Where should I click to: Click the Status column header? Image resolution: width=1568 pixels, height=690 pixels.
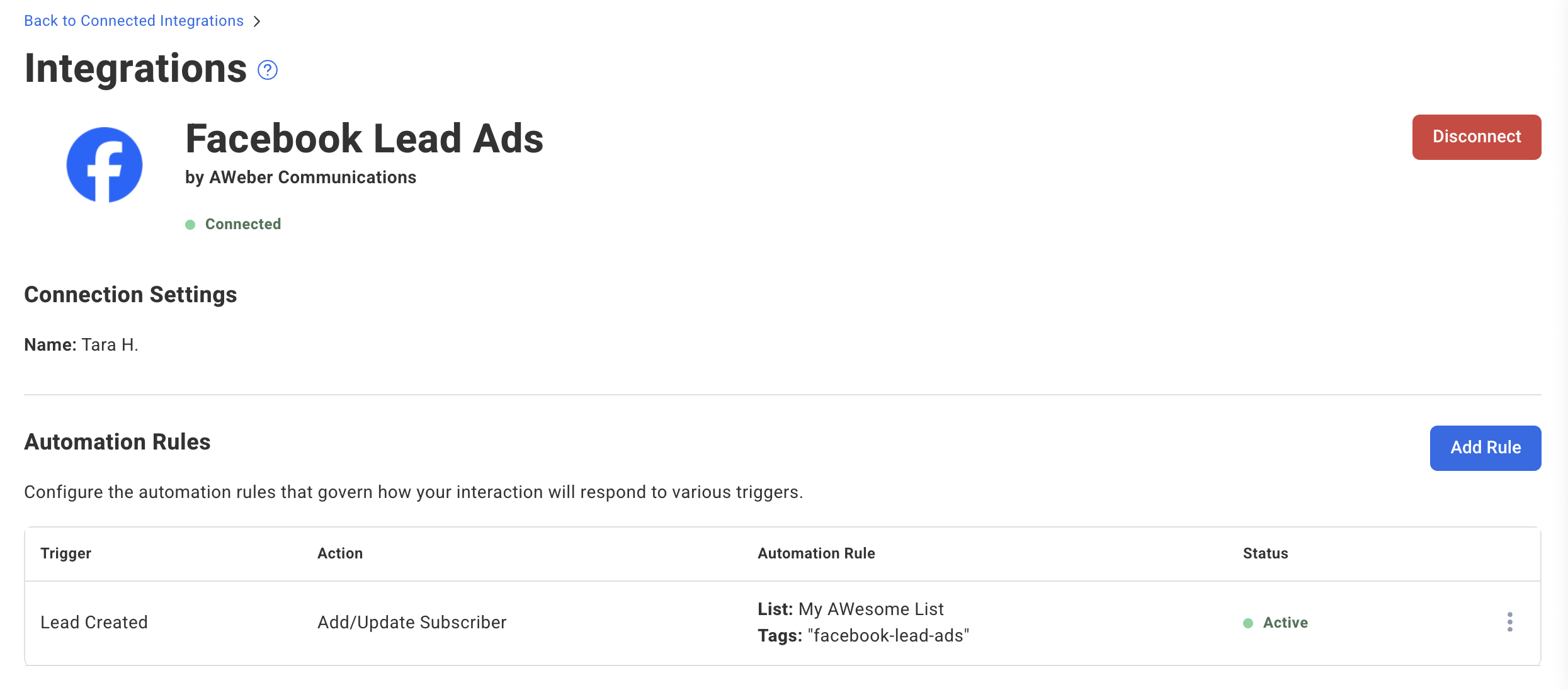point(1265,553)
